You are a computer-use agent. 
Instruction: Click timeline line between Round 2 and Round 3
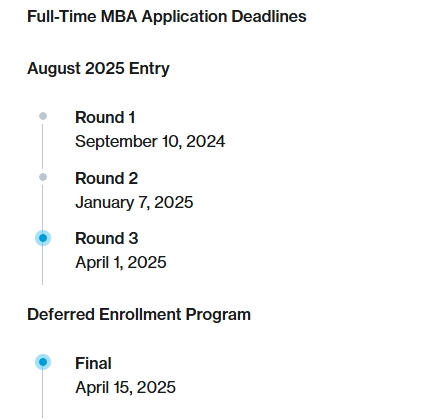coord(42,207)
